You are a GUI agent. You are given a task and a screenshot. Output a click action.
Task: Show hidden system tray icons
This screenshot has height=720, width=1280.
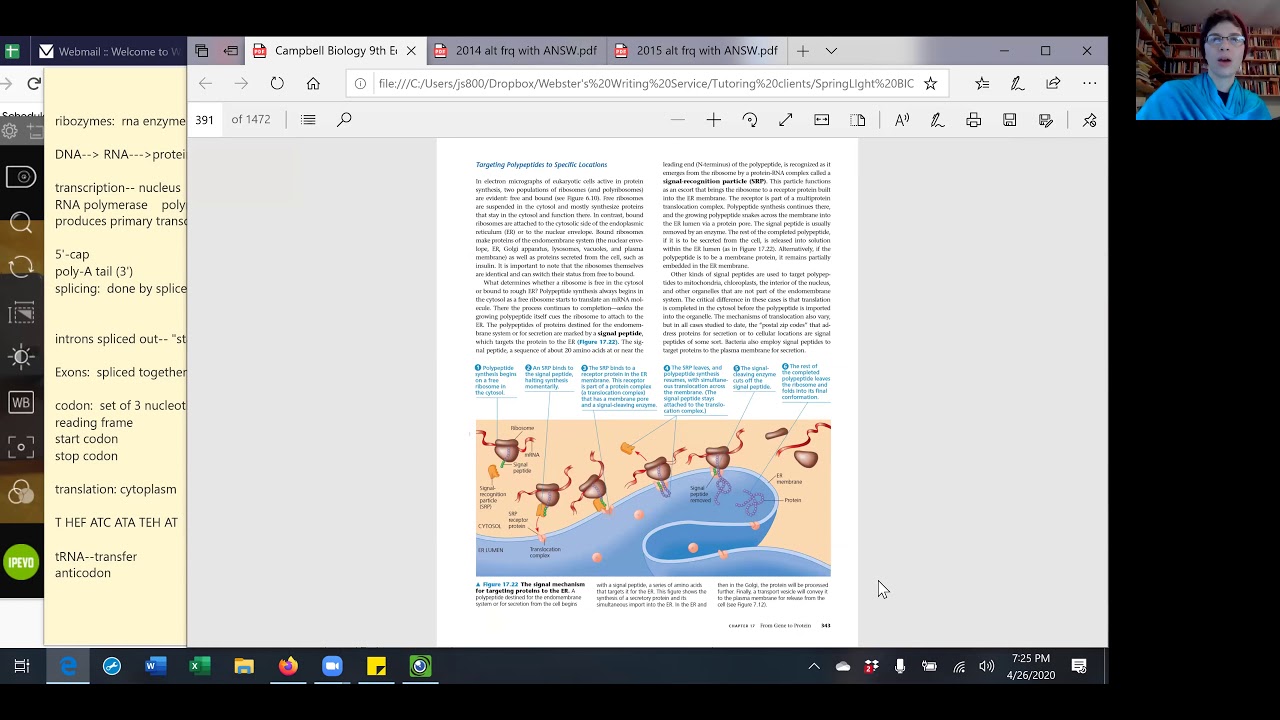pos(814,666)
